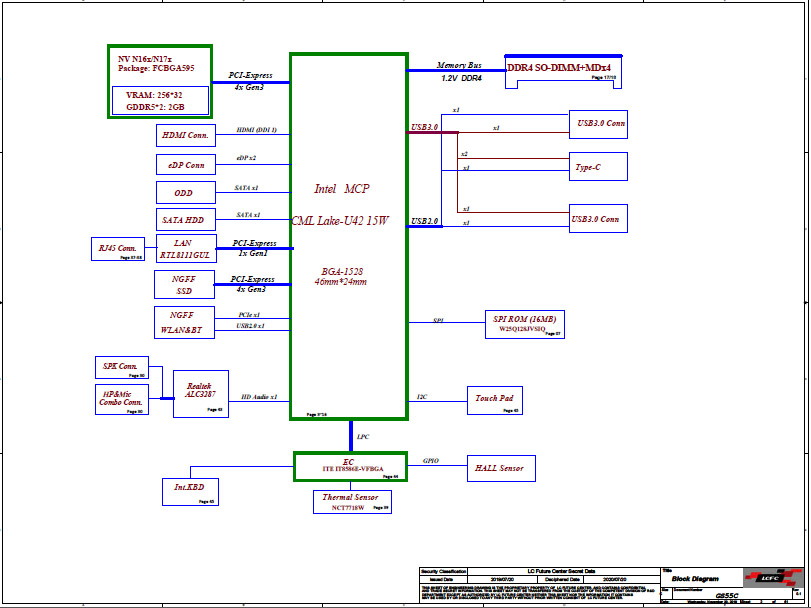The image size is (811, 608).
Task: Select the HDMI Conn. block
Action: pos(184,134)
